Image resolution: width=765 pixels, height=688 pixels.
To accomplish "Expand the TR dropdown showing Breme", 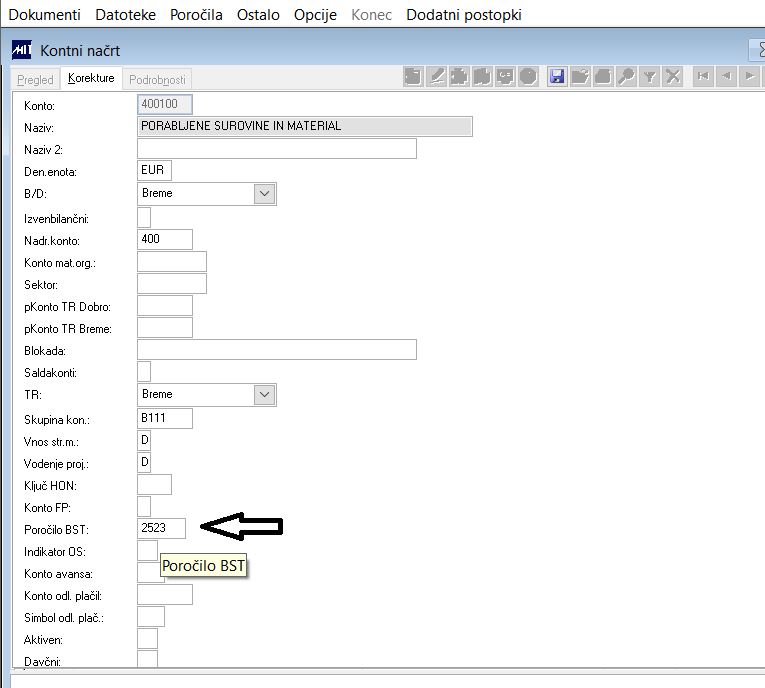I will coord(264,395).
